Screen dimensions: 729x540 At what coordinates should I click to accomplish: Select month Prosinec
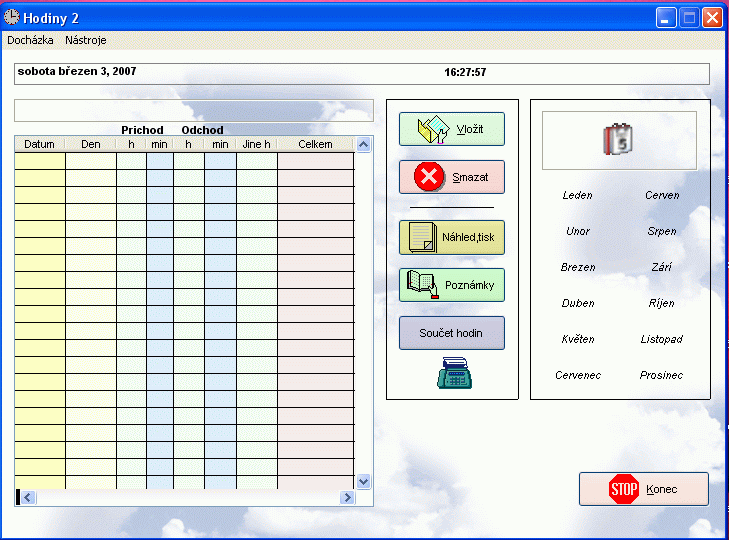tap(662, 375)
